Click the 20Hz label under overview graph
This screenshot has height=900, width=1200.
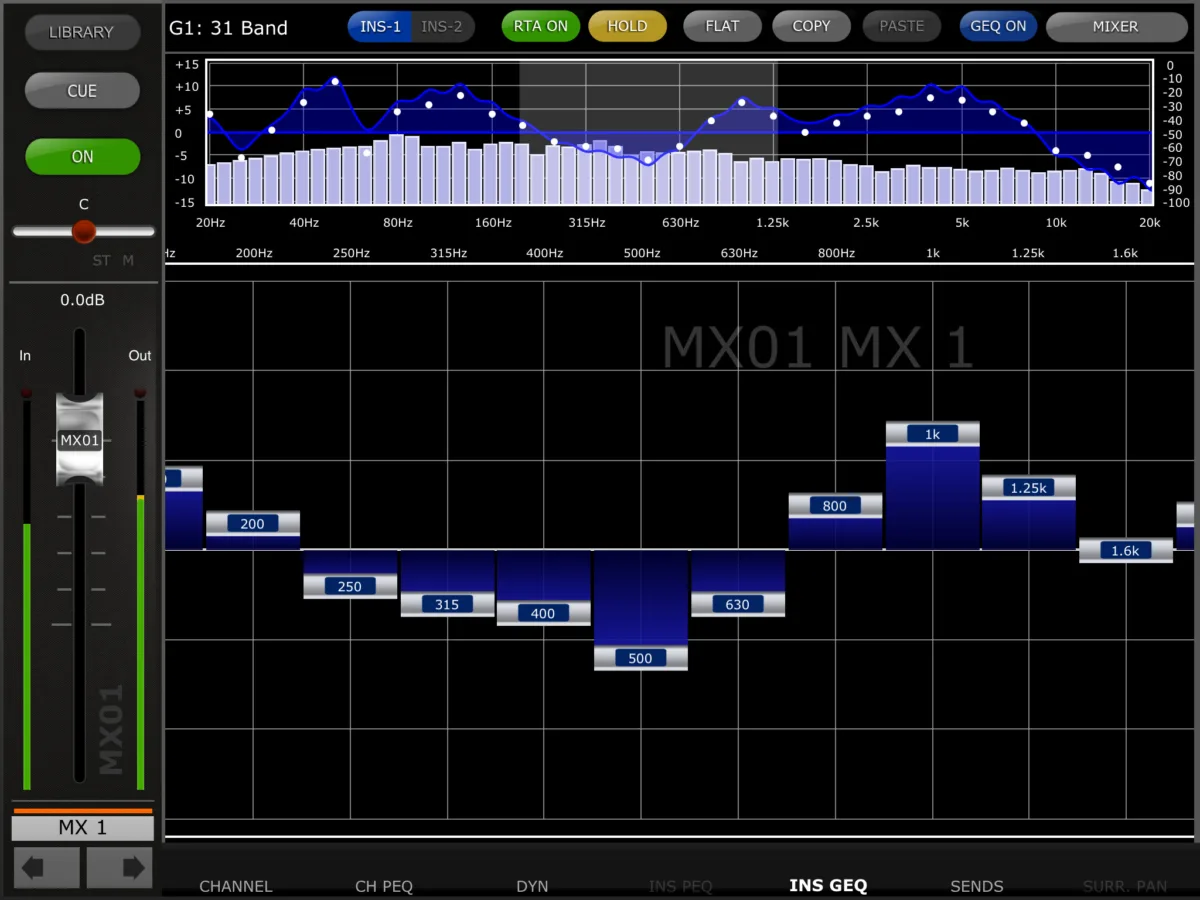click(210, 222)
